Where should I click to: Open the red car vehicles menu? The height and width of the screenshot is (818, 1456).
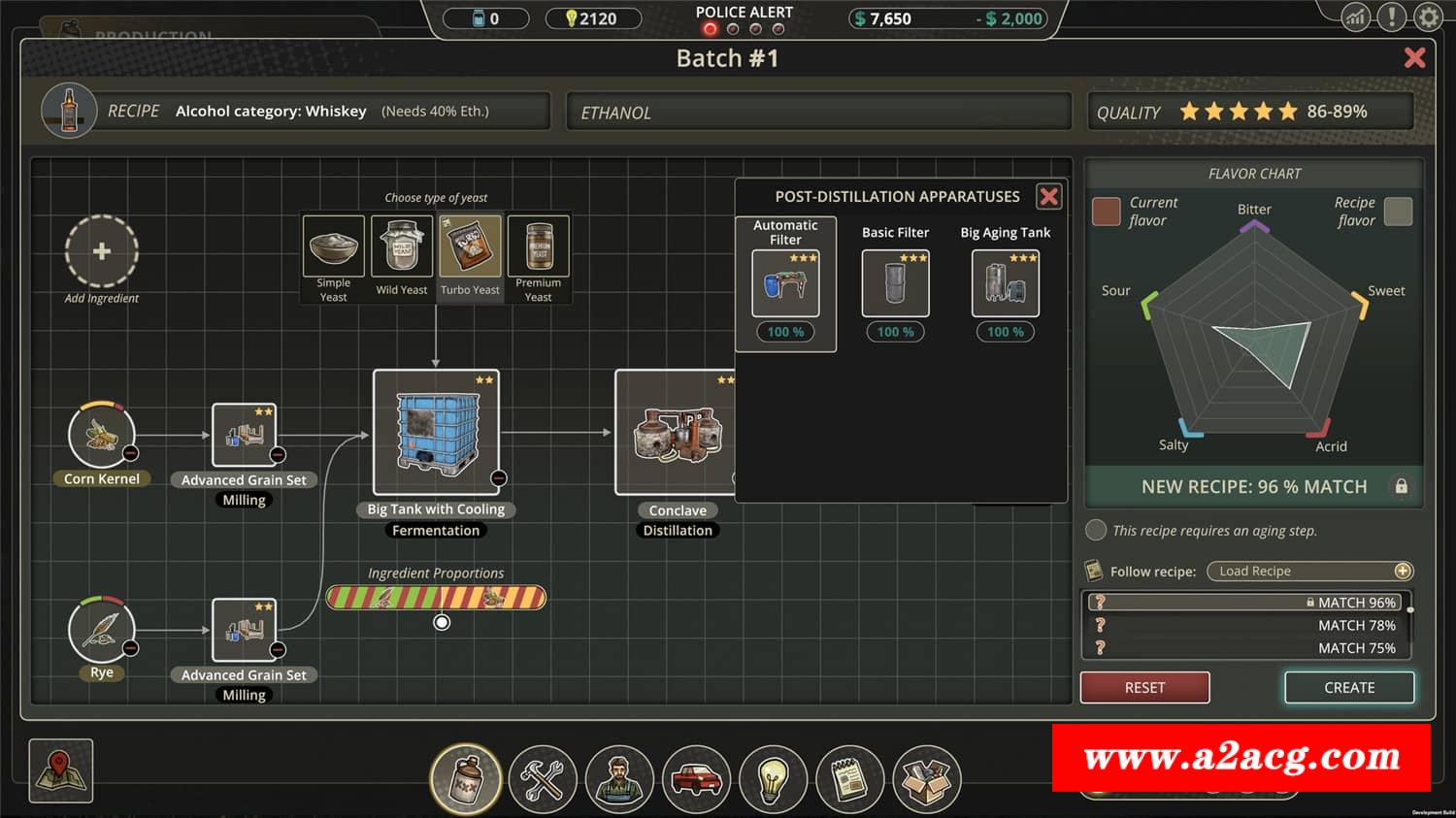tap(696, 778)
